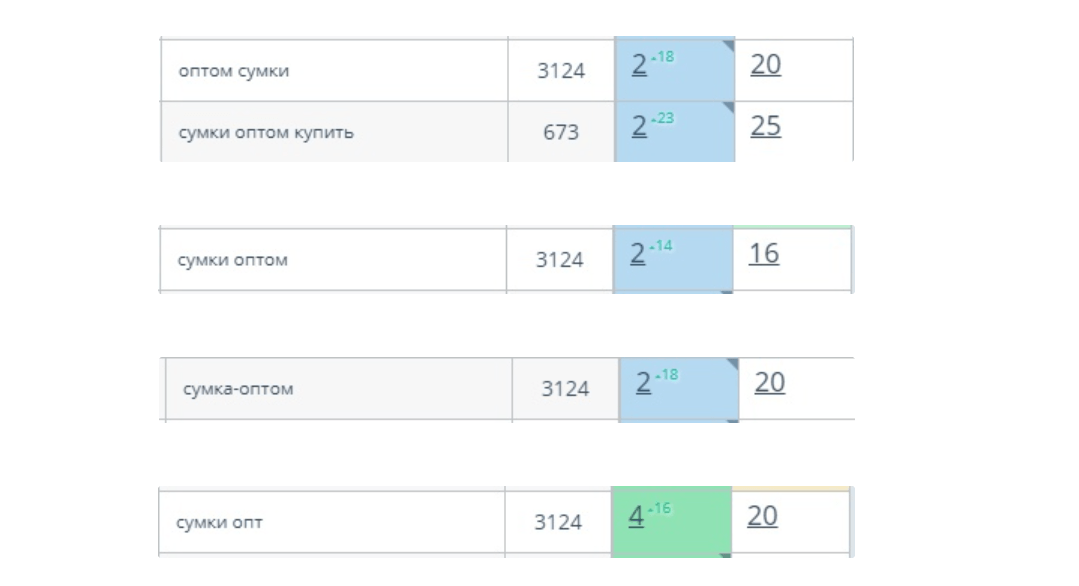This screenshot has height=586, width=1079.
Task: Open the 25 link for сумки оптом купить
Action: coord(765,127)
